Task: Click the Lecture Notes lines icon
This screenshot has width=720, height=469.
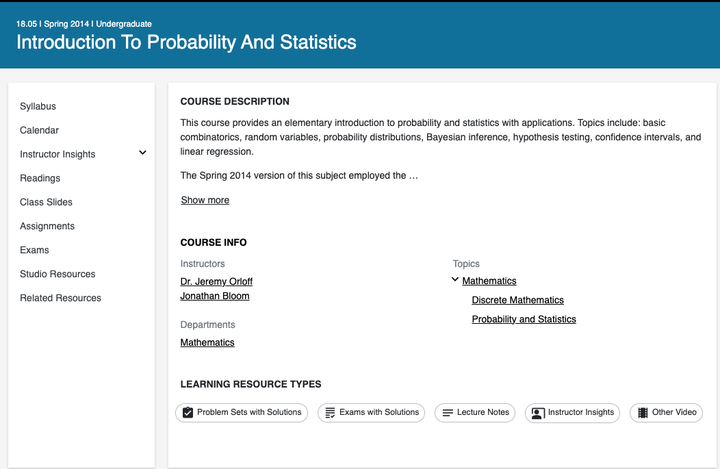Action: [x=448, y=413]
